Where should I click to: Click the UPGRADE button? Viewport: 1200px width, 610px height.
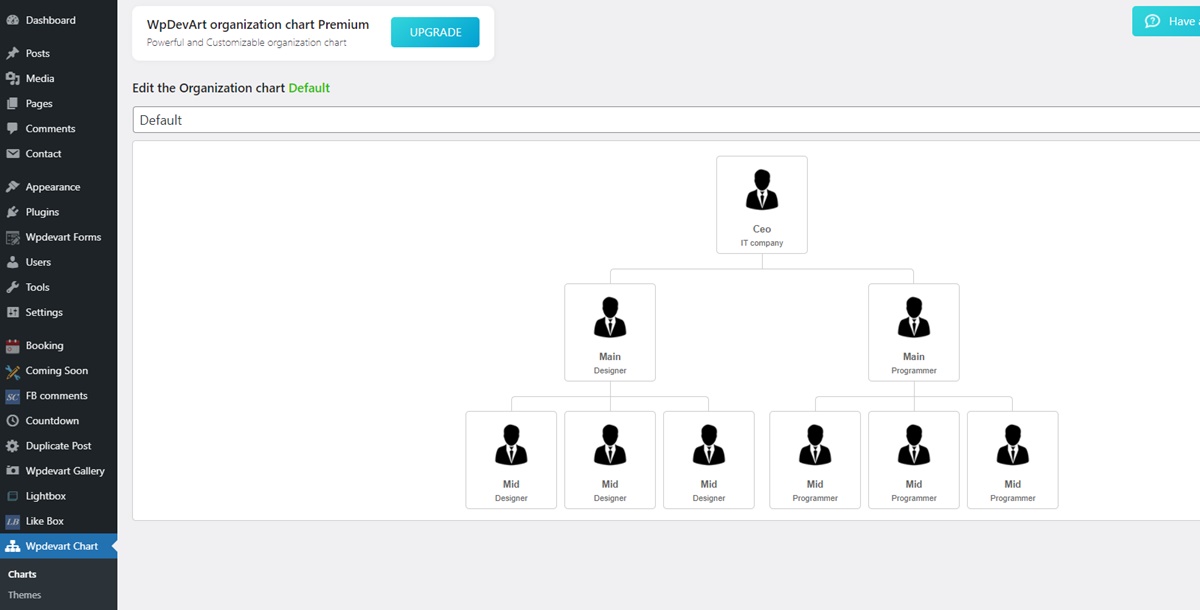coord(435,32)
